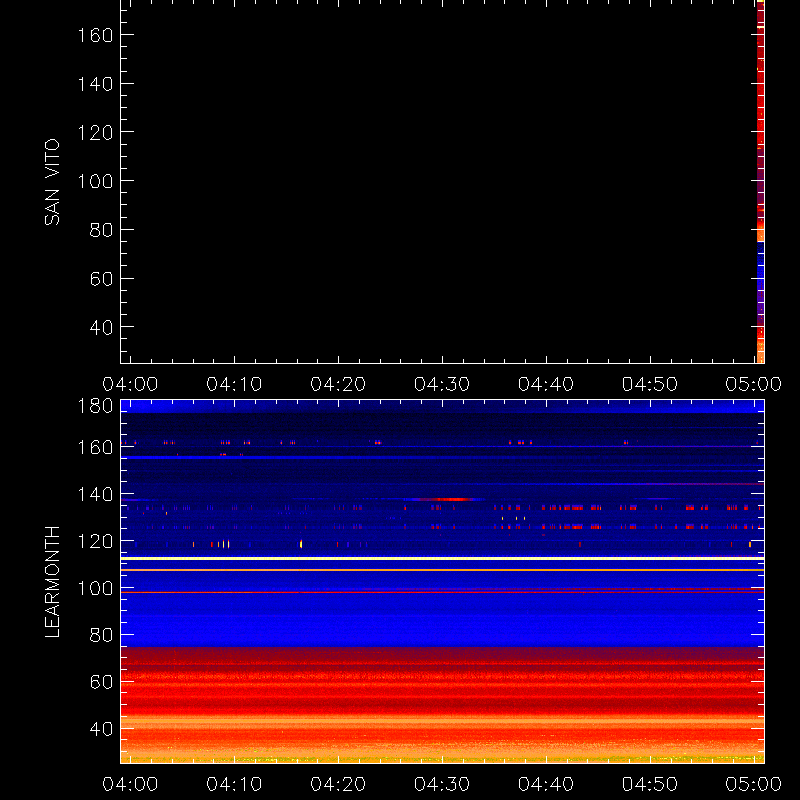Select the 120 tick label on the San Vito axis
This screenshot has height=800, width=800.
click(x=95, y=133)
